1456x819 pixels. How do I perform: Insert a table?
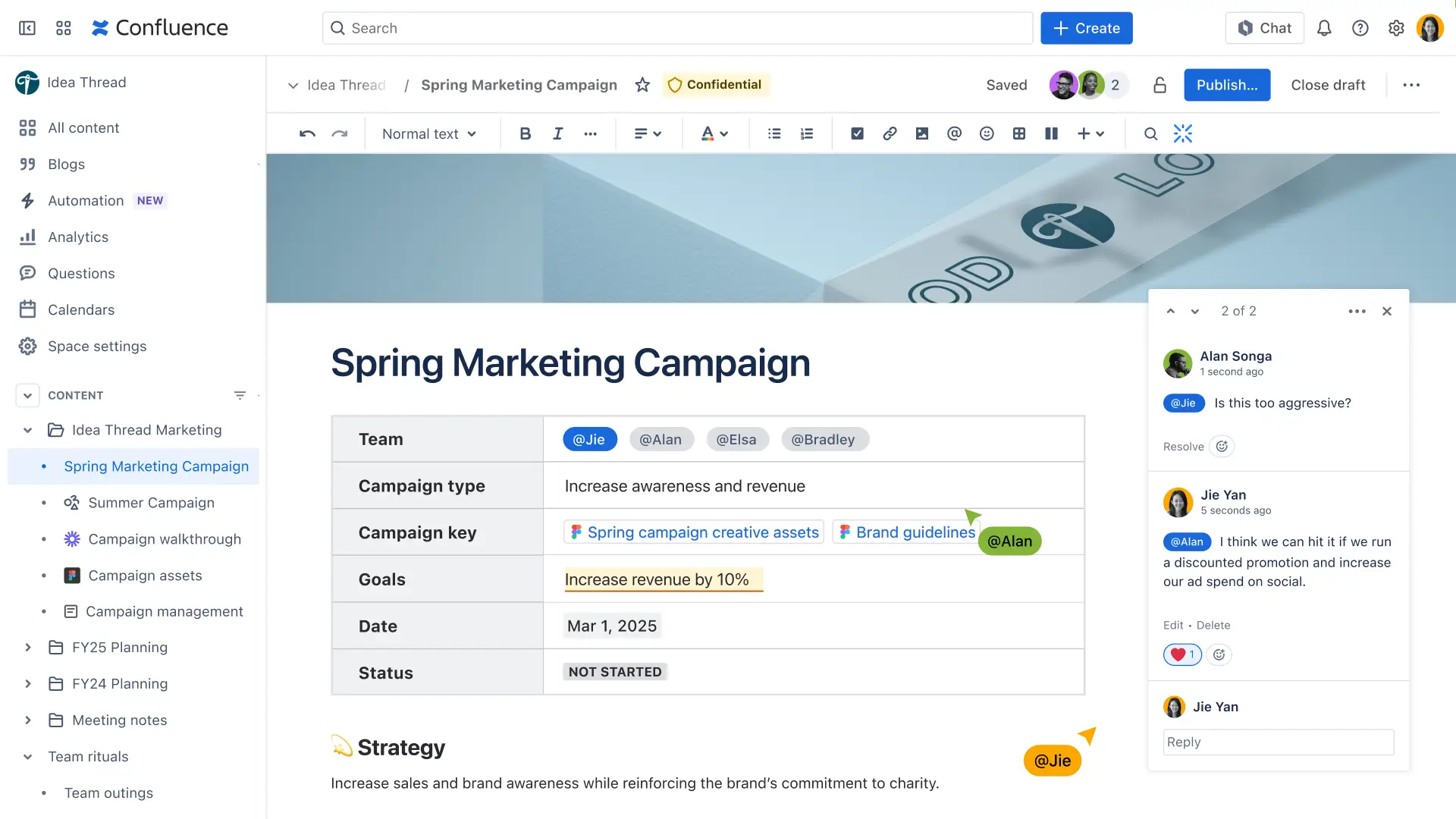[1019, 133]
